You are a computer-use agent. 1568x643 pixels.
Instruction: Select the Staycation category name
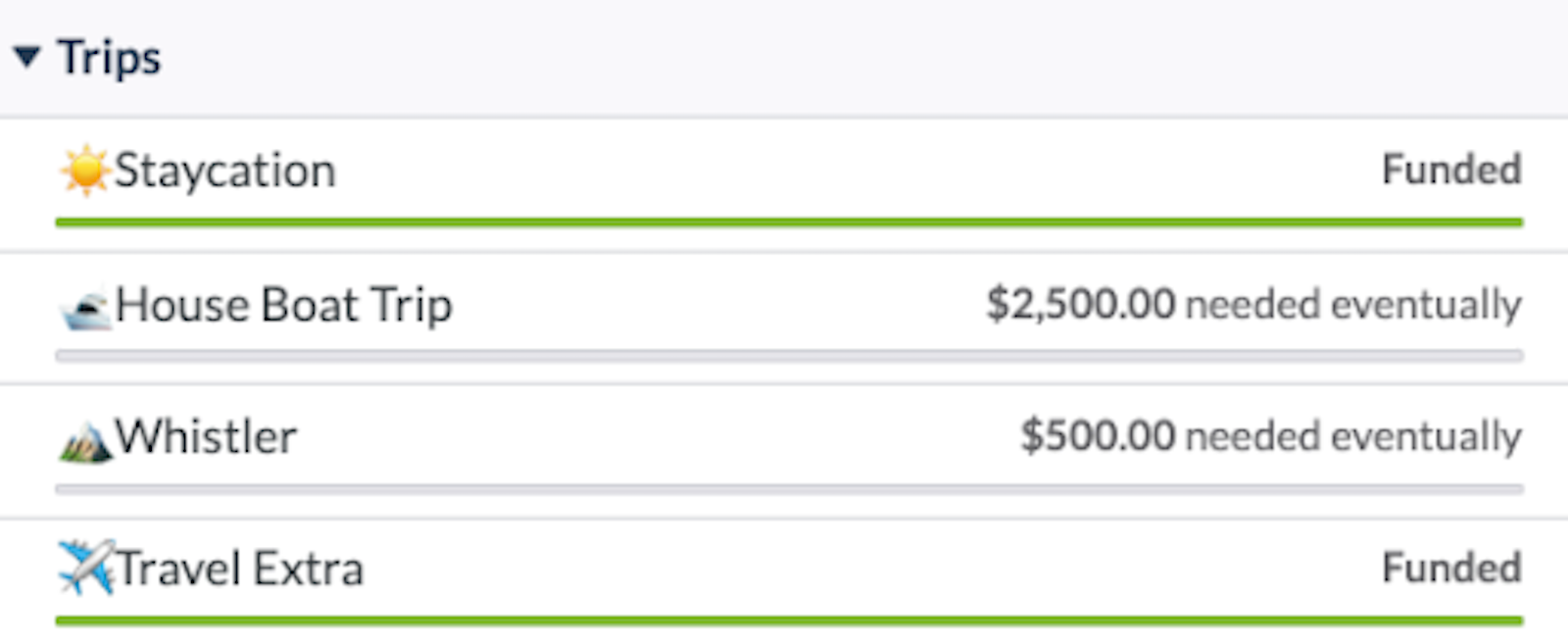coord(225,171)
